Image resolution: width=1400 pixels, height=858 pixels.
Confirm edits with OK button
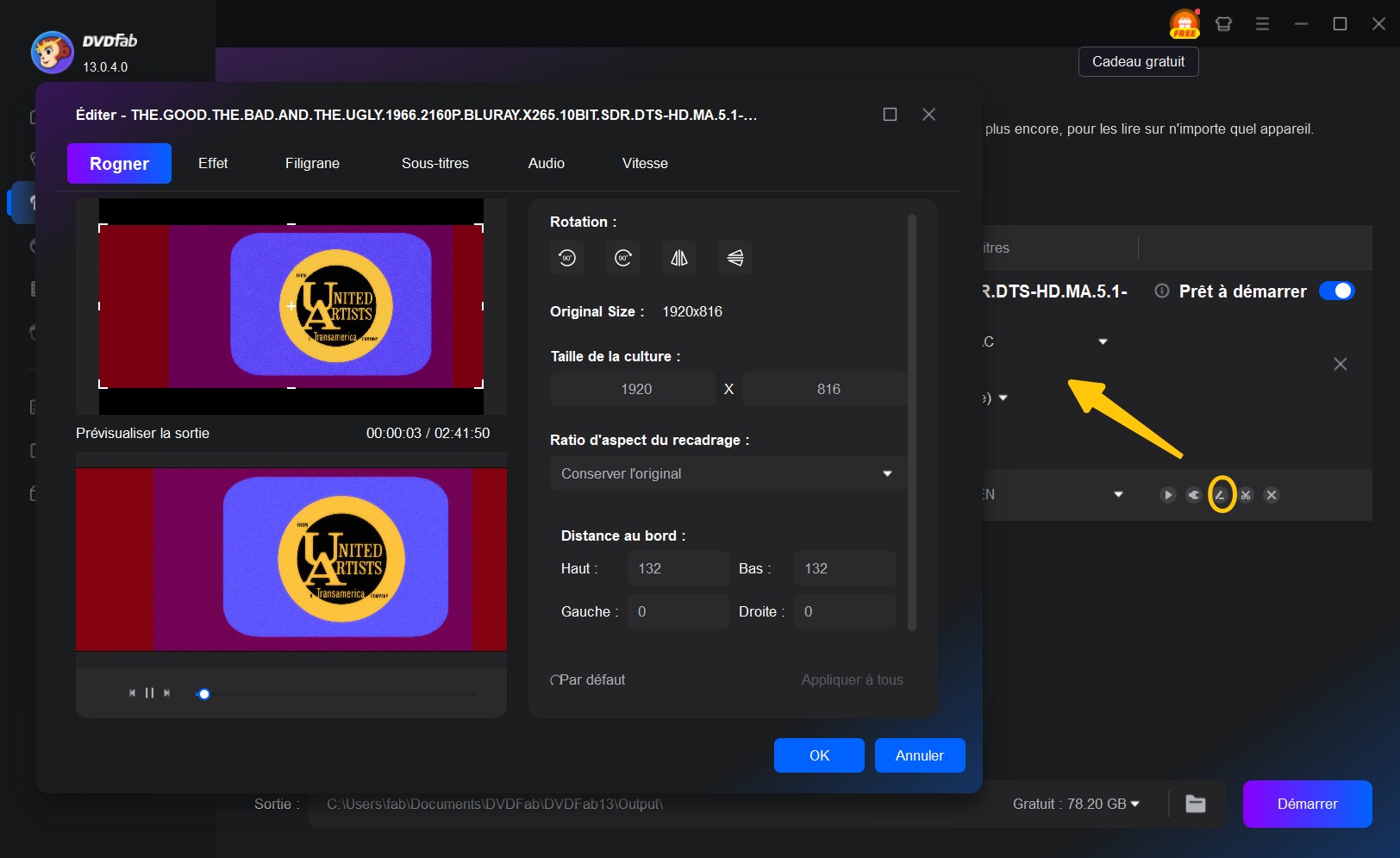(819, 755)
